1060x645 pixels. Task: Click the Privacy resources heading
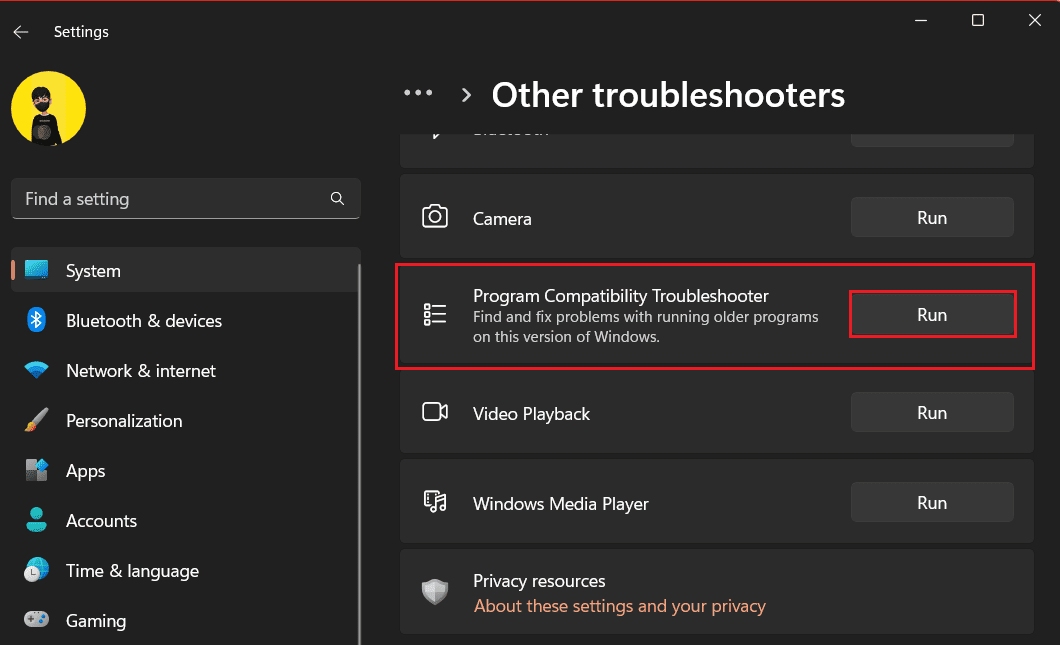pyautogui.click(x=539, y=581)
